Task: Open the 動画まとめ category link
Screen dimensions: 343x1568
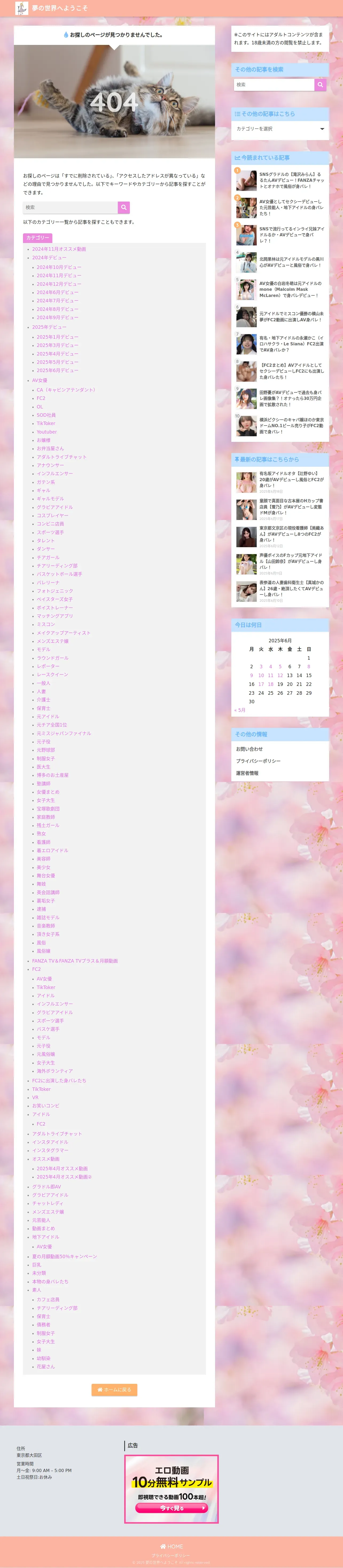Action: point(43,1228)
